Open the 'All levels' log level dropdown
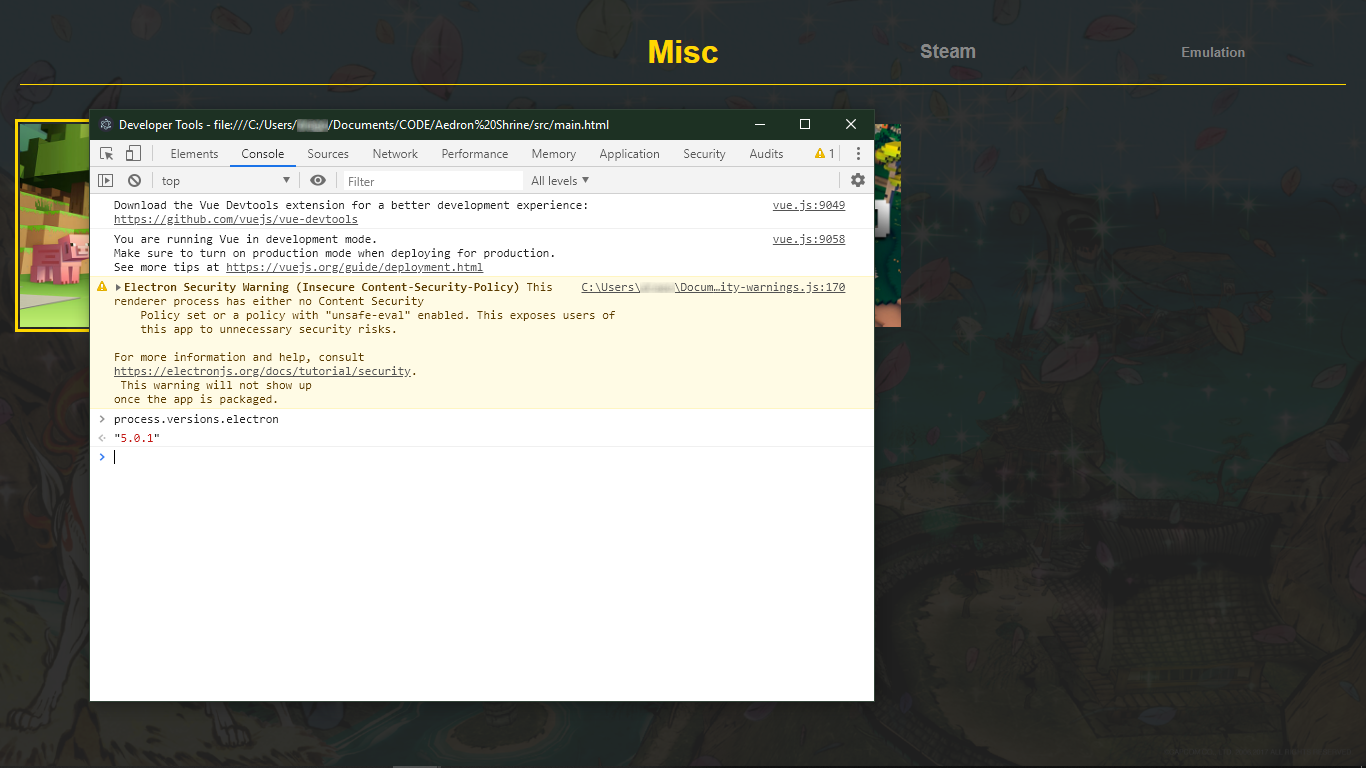The width and height of the screenshot is (1366, 768). tap(560, 180)
